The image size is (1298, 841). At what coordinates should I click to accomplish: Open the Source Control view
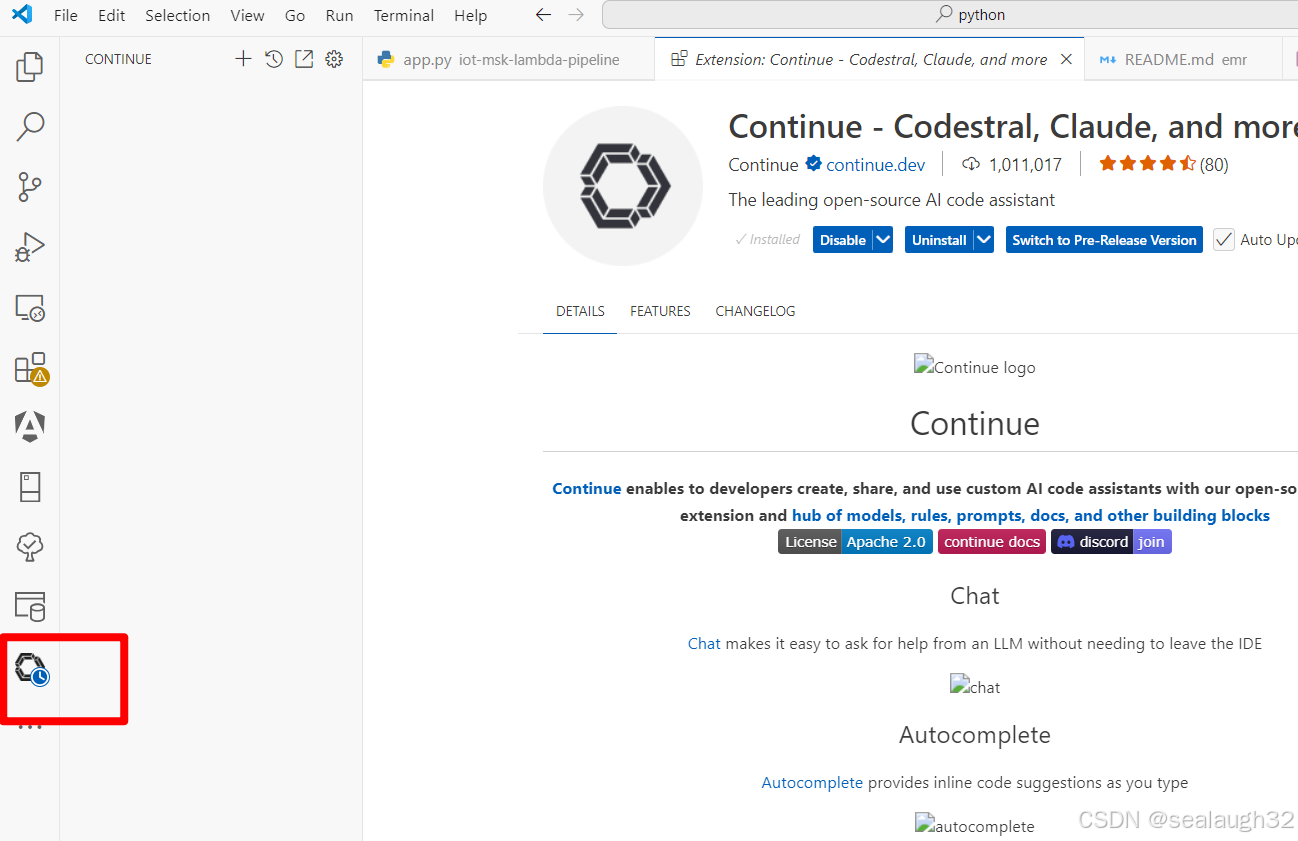pos(30,187)
